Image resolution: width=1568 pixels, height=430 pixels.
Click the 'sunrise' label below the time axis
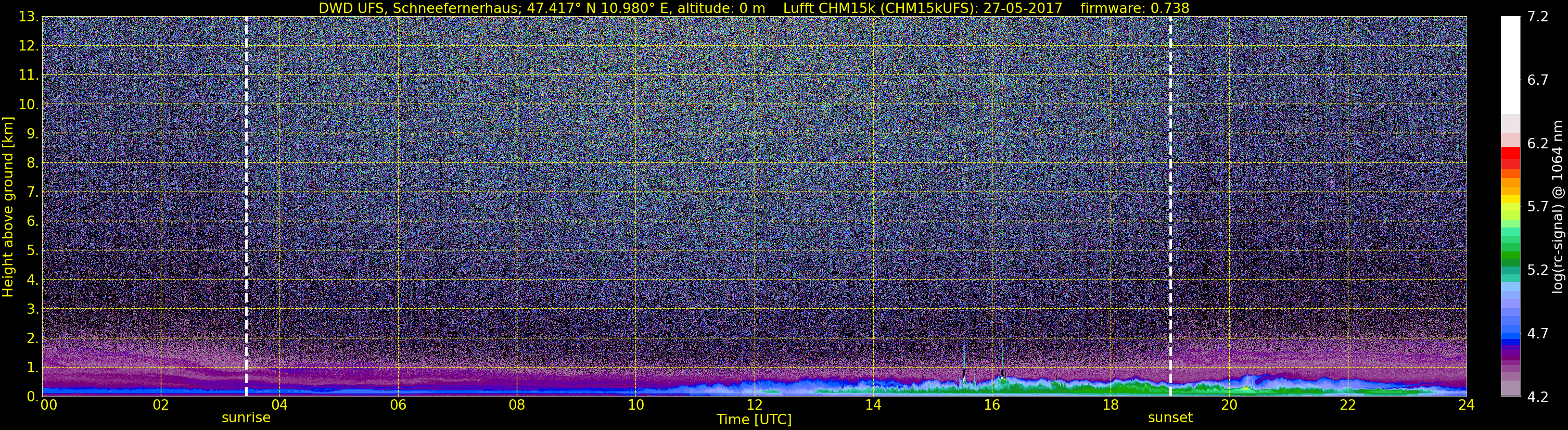pos(246,418)
